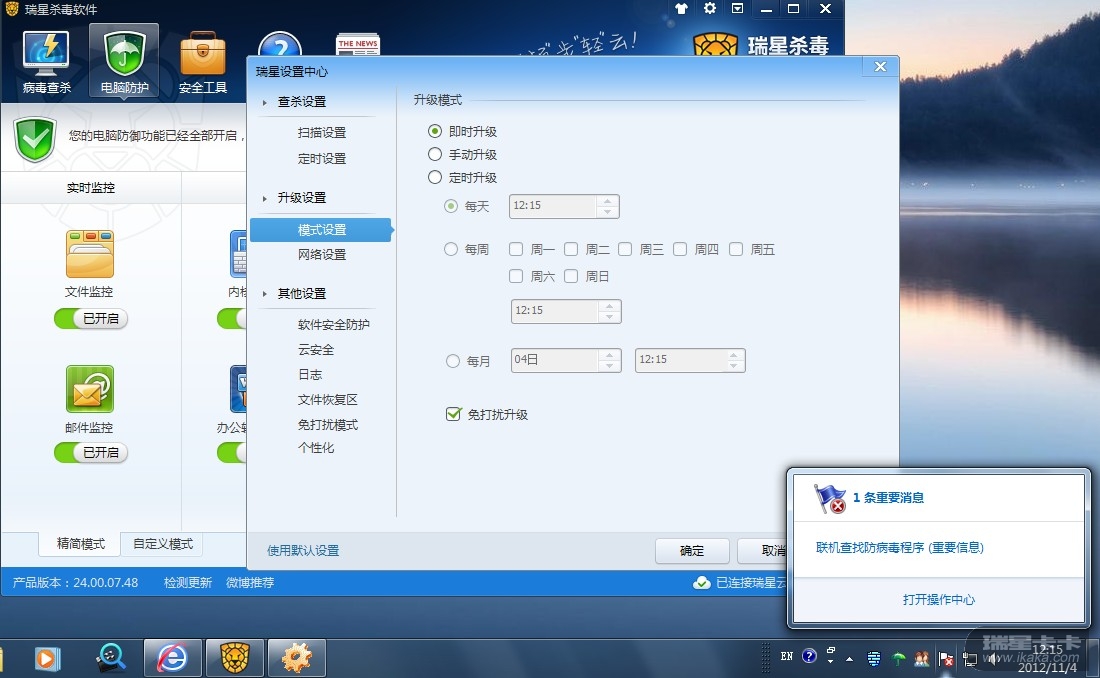Click the volume speaker tray icon
The height and width of the screenshot is (678, 1100).
click(993, 658)
